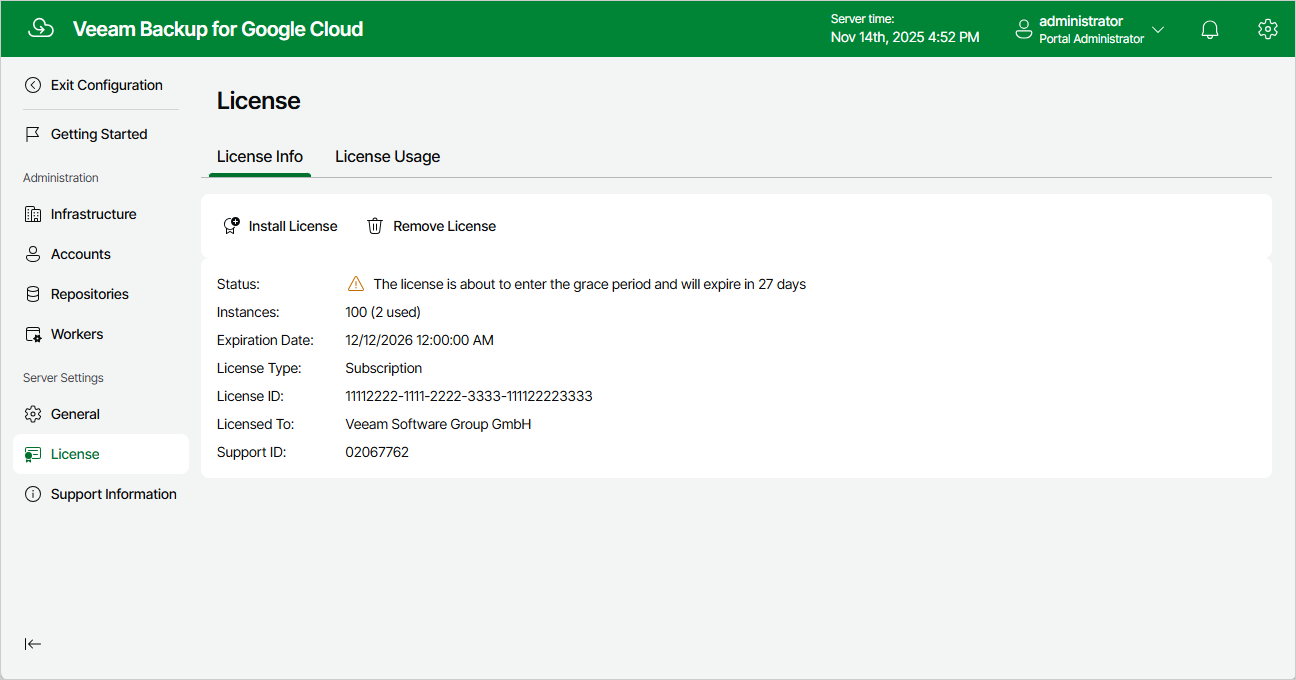Click the License ID 11112222-1111 value

(x=469, y=396)
